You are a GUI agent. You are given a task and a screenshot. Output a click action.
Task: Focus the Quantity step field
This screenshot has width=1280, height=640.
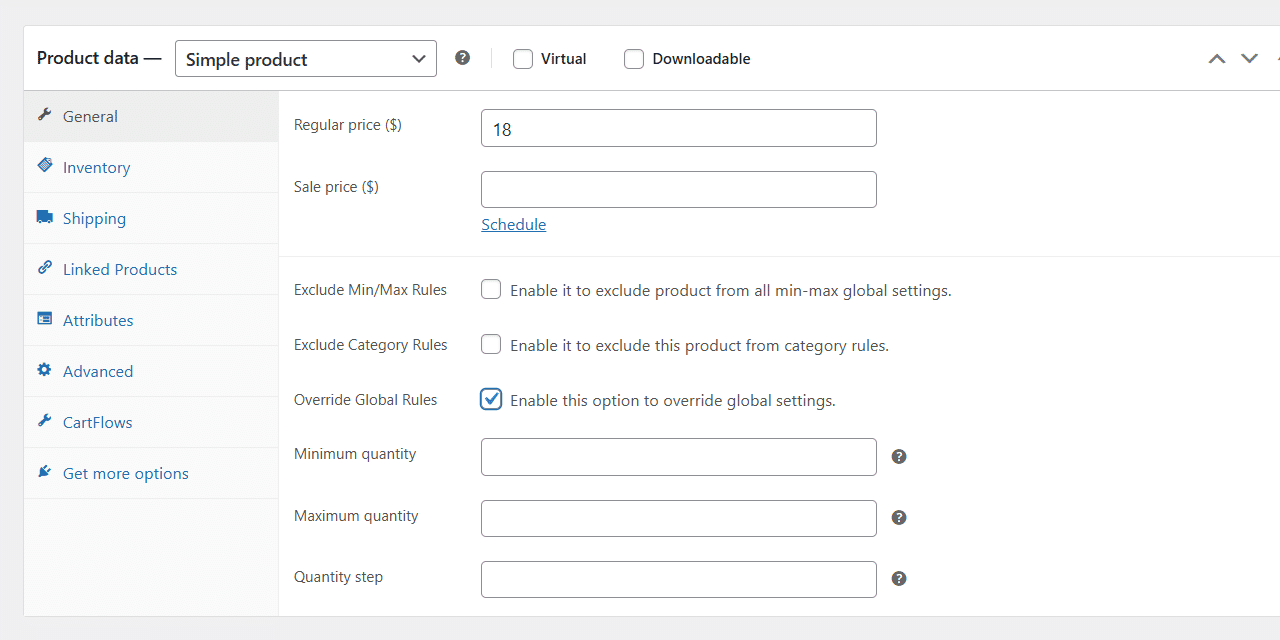click(x=679, y=579)
